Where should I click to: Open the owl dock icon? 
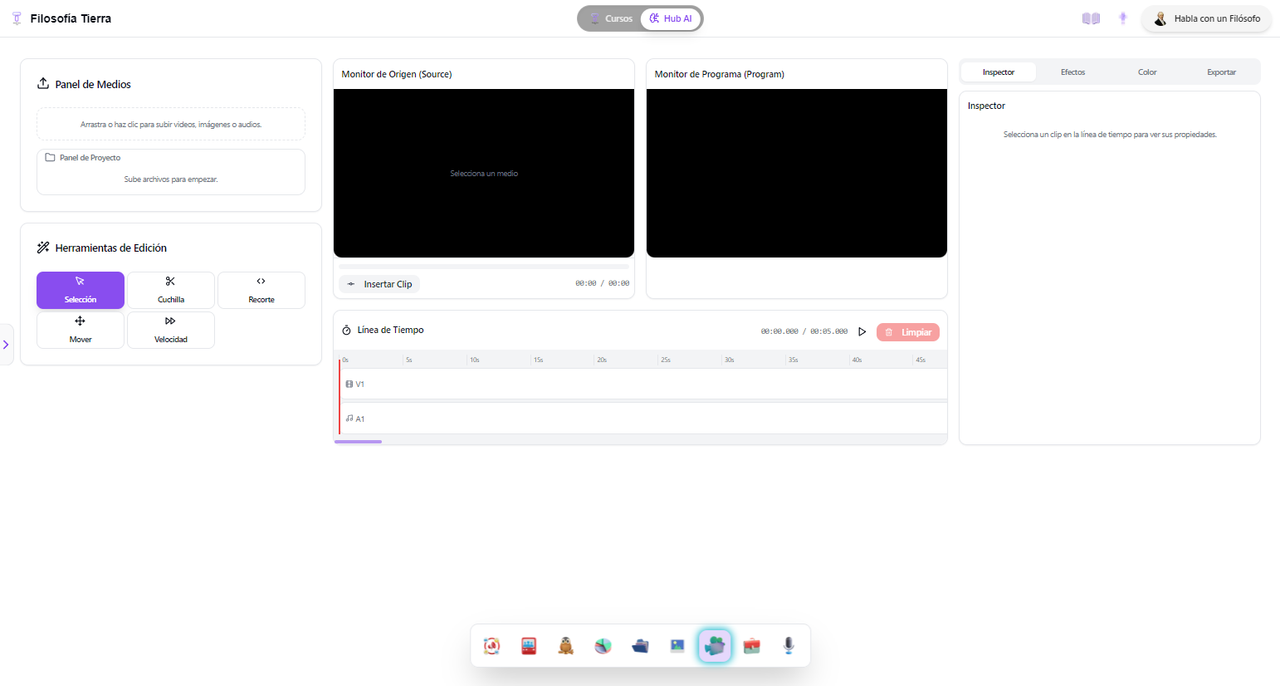tap(566, 646)
